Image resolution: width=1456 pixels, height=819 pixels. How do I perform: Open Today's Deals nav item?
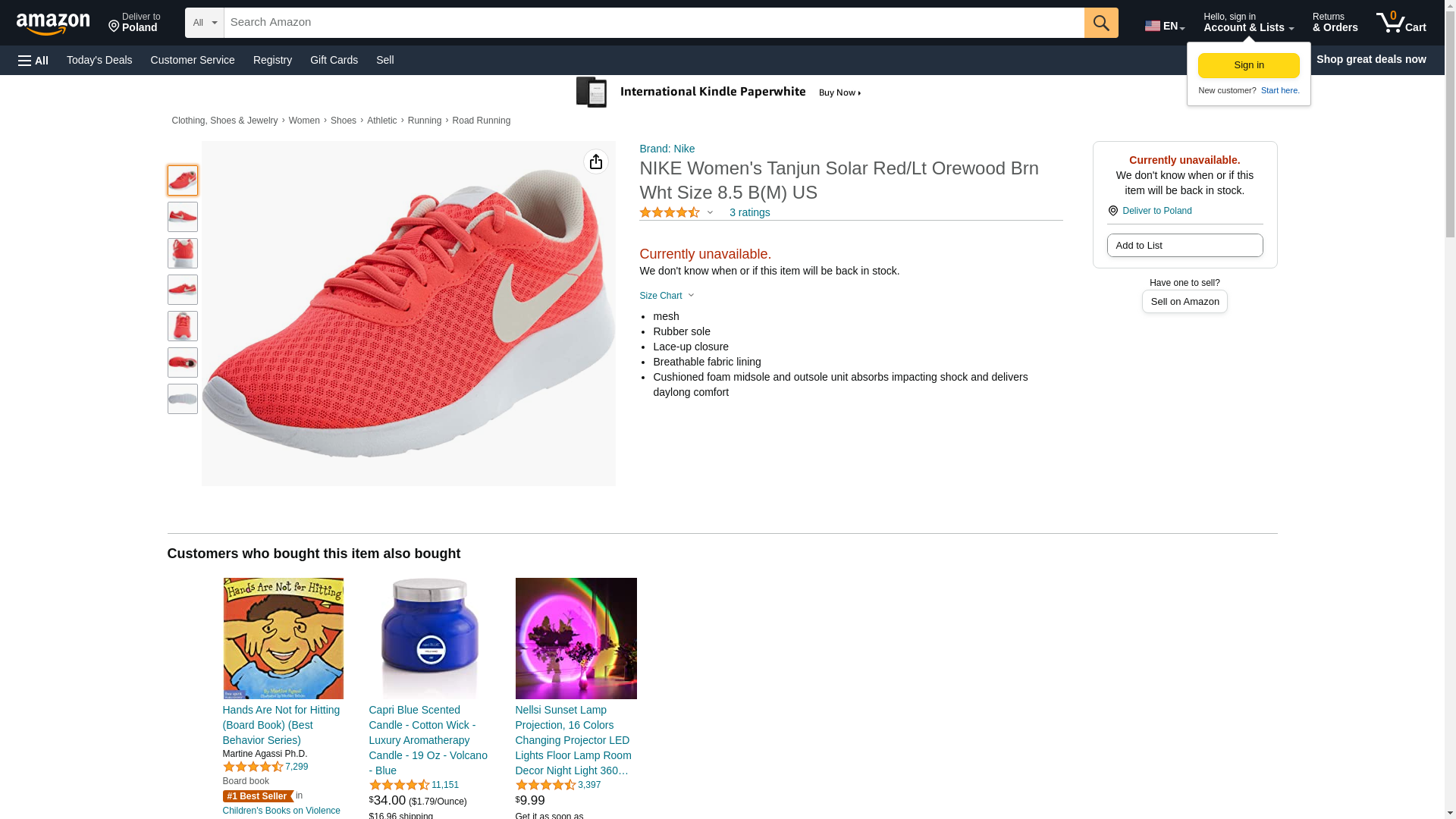[x=99, y=60]
